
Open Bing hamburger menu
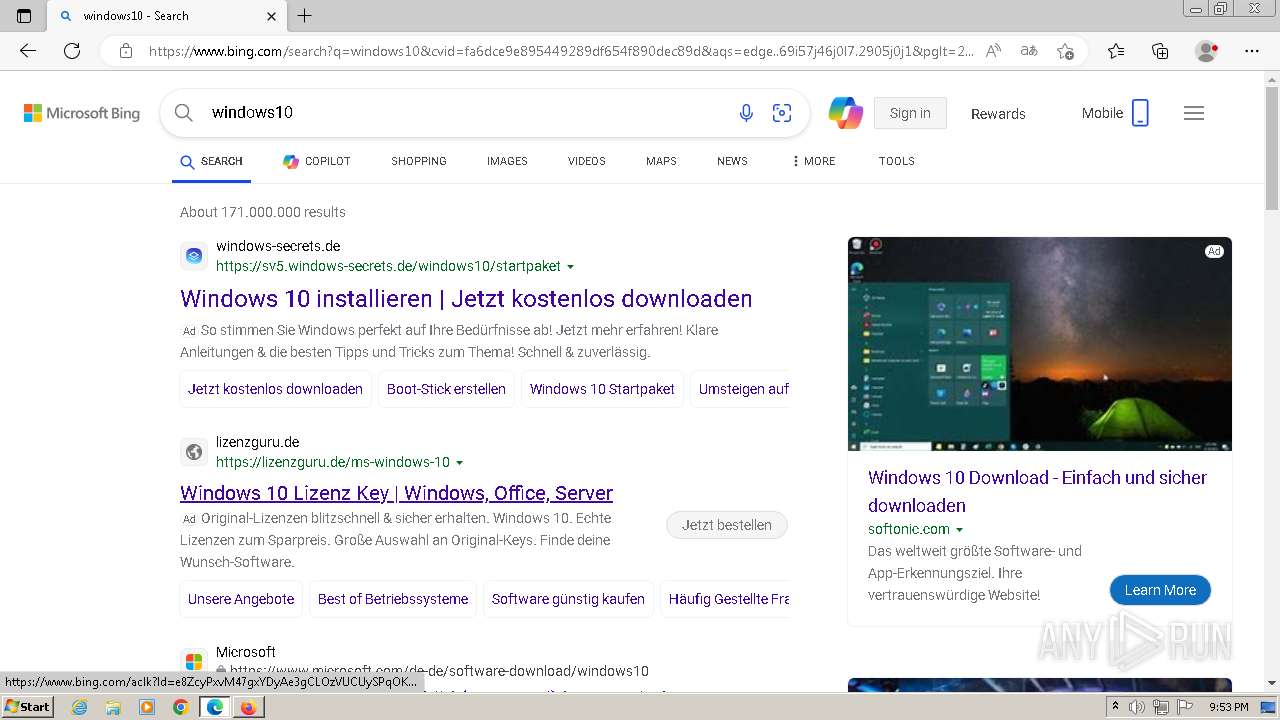click(1194, 113)
